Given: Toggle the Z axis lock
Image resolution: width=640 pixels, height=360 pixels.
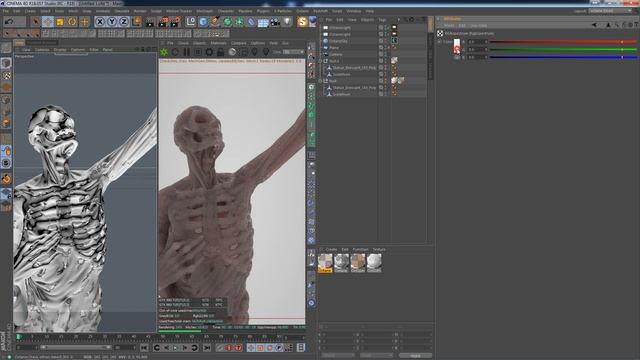Looking at the screenshot, I should click(x=124, y=22).
